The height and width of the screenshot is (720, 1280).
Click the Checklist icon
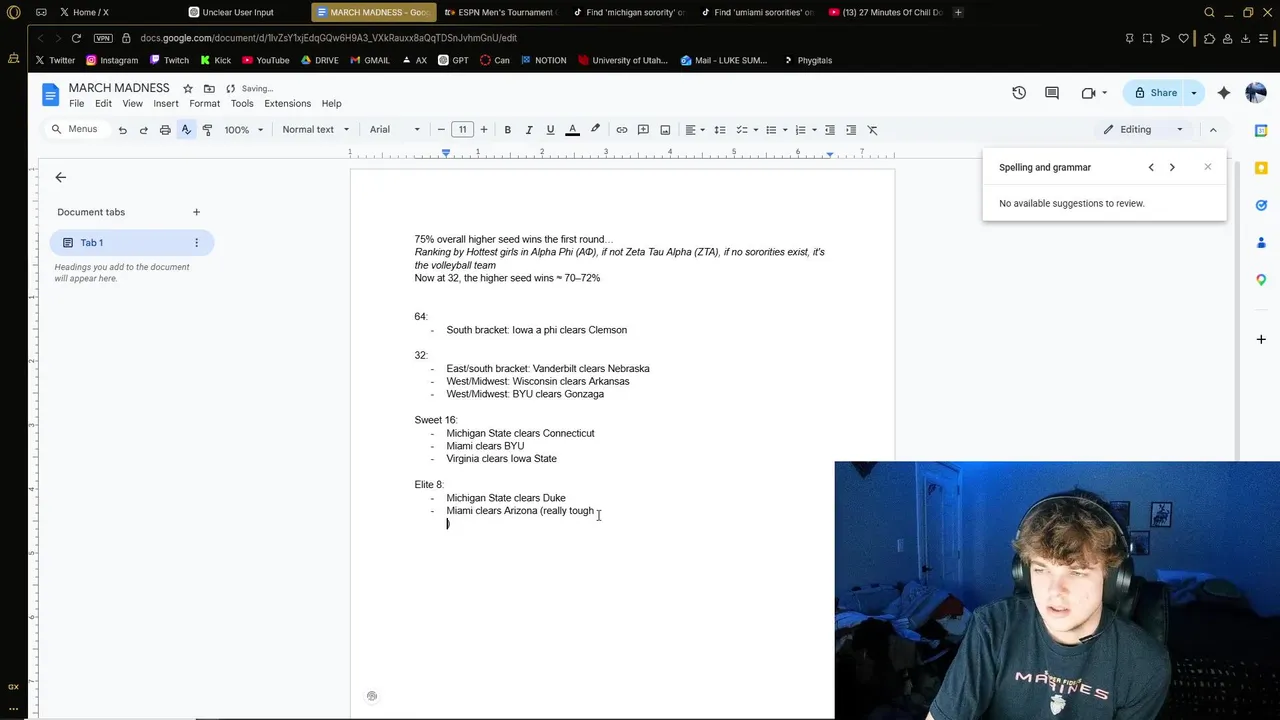click(742, 130)
